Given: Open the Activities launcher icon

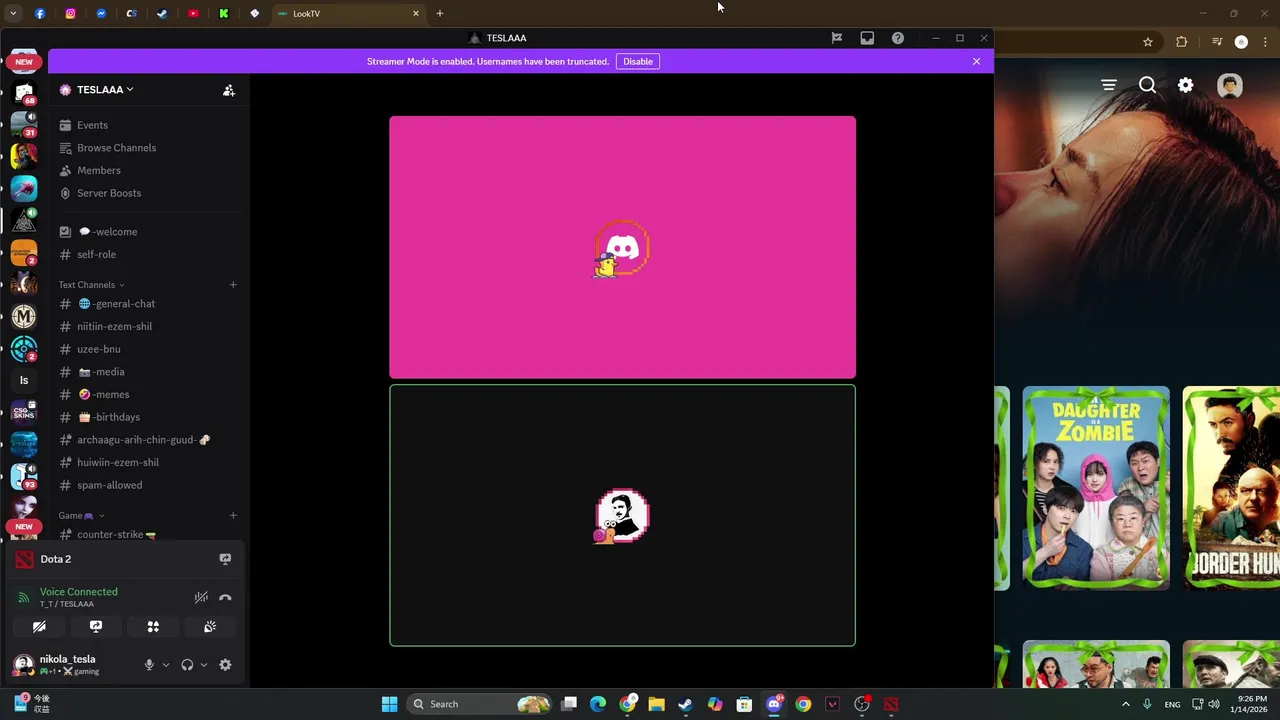Looking at the screenshot, I should tap(153, 627).
